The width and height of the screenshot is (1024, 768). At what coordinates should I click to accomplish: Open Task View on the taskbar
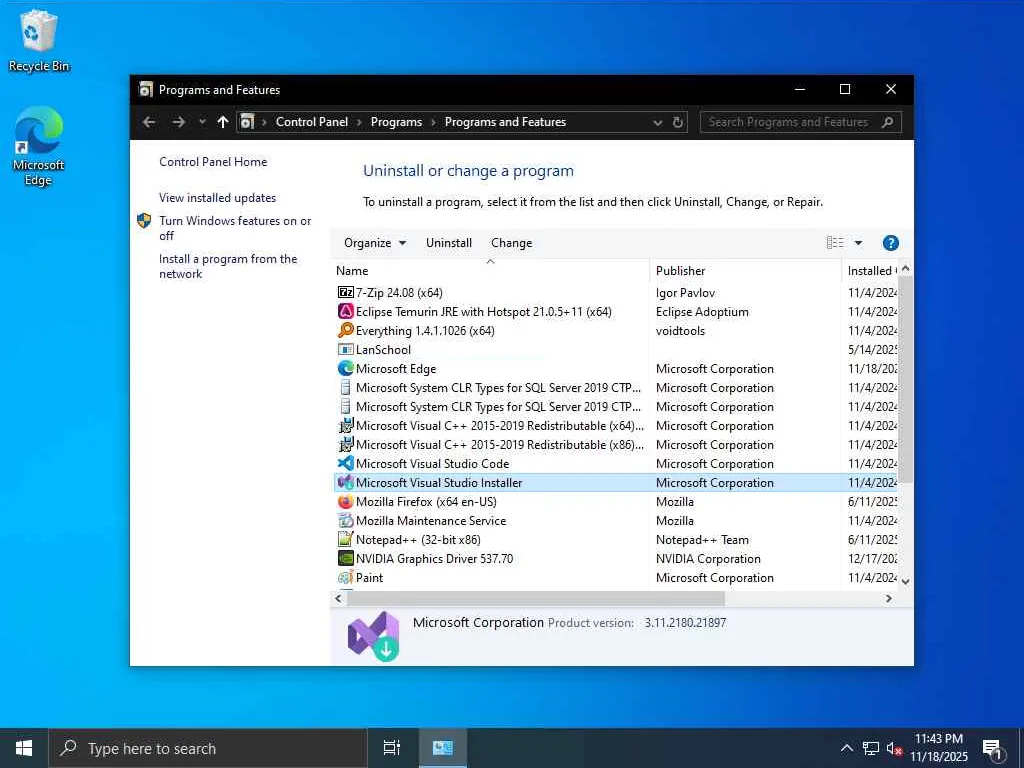pos(392,748)
